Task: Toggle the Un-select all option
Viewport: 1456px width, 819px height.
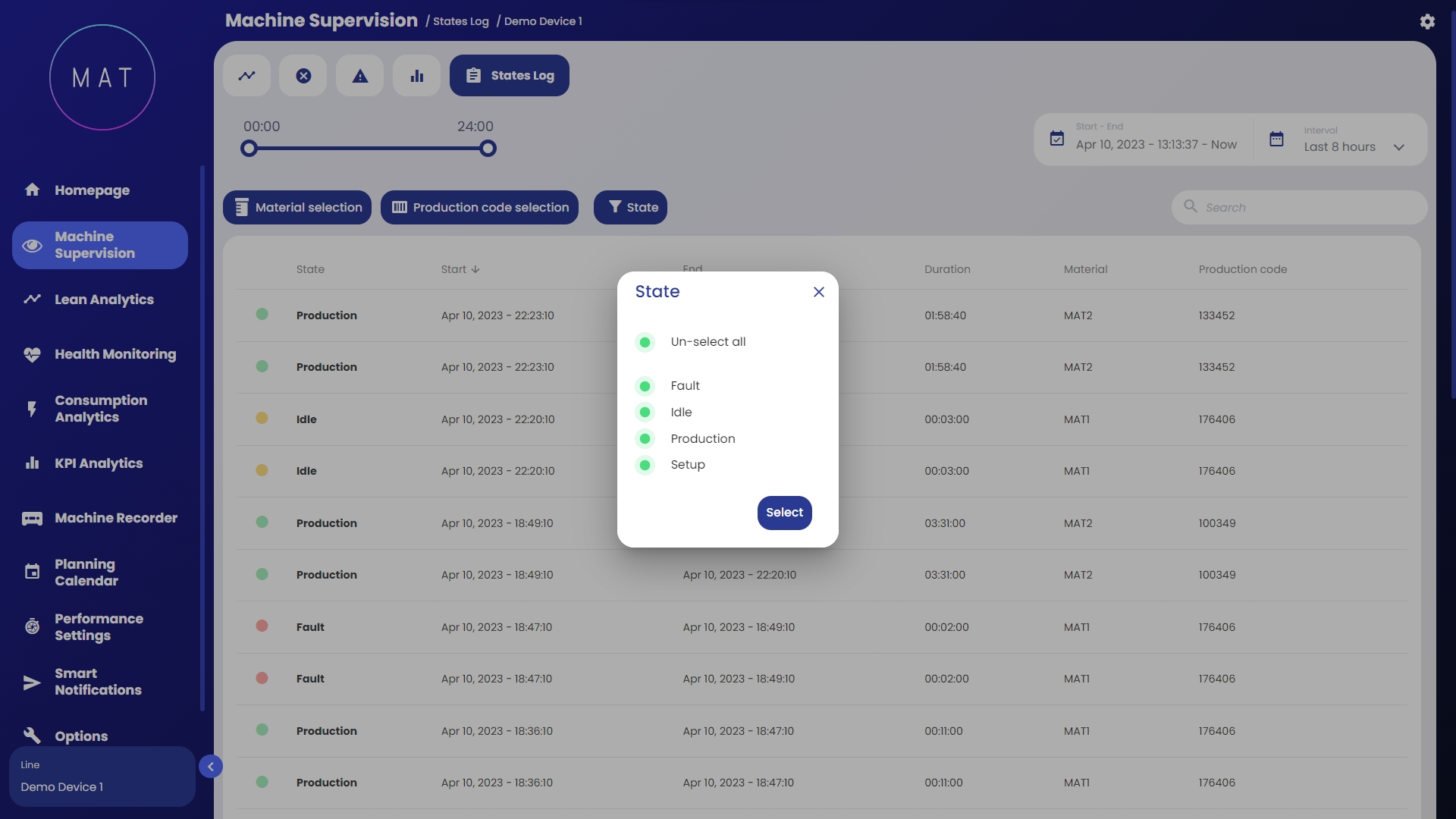Action: tap(645, 342)
